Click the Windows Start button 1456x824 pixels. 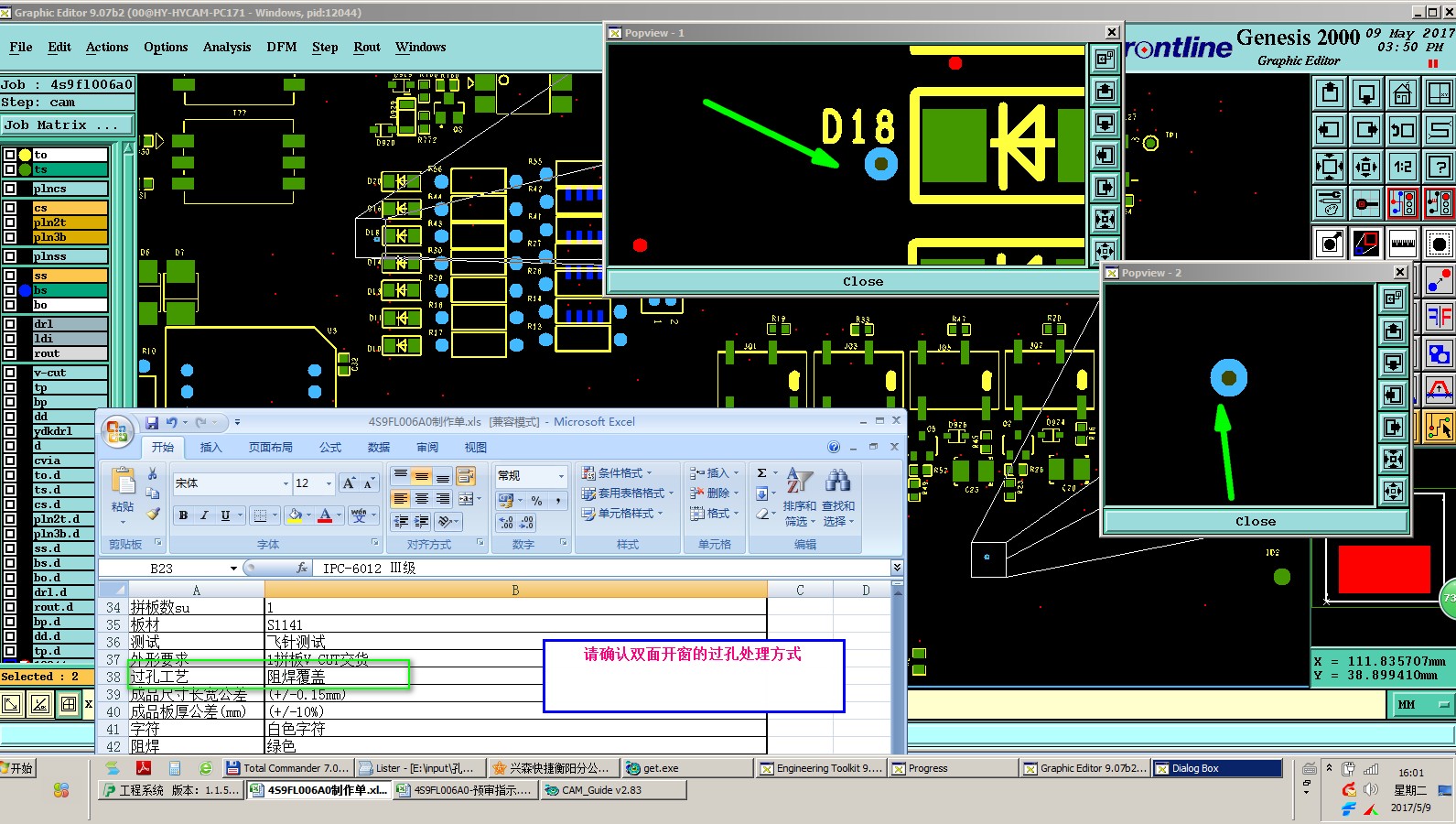(x=17, y=768)
